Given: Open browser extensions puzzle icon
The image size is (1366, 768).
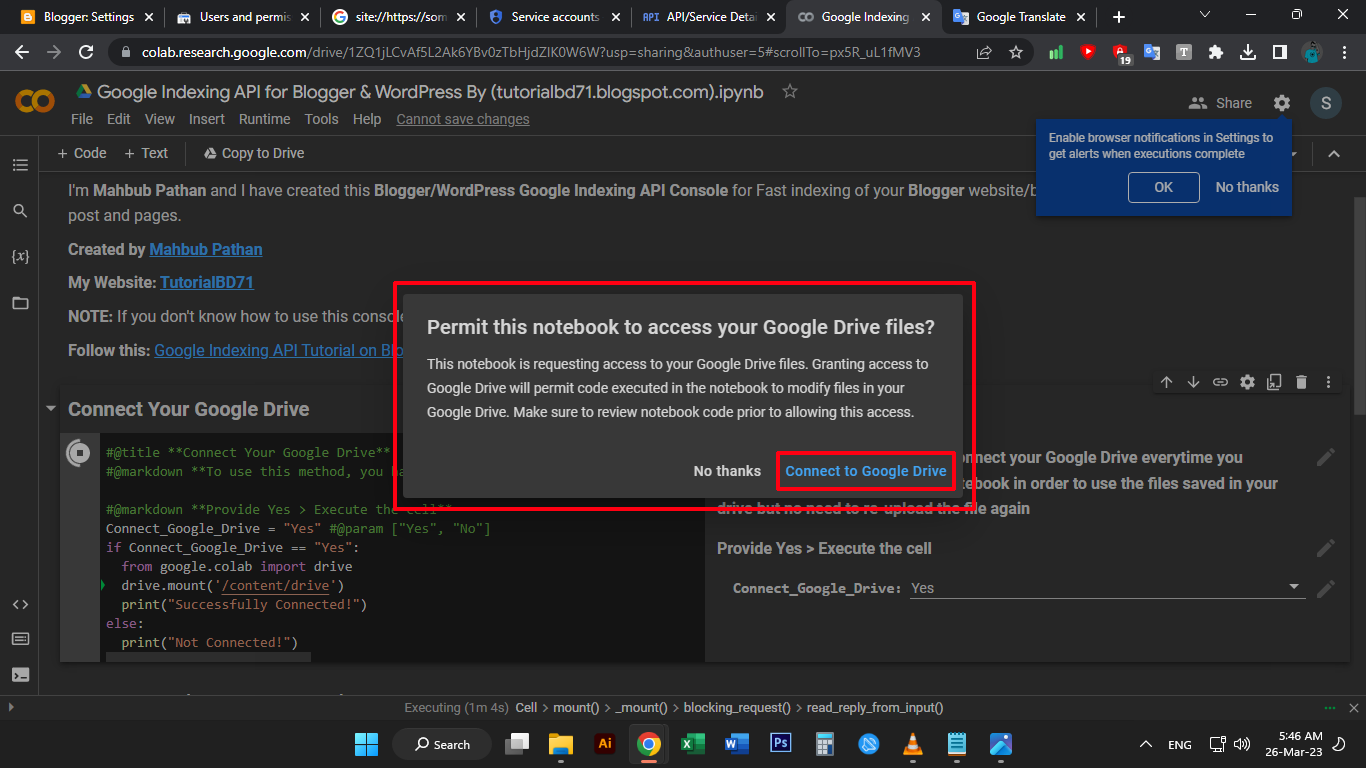Looking at the screenshot, I should (x=1215, y=52).
